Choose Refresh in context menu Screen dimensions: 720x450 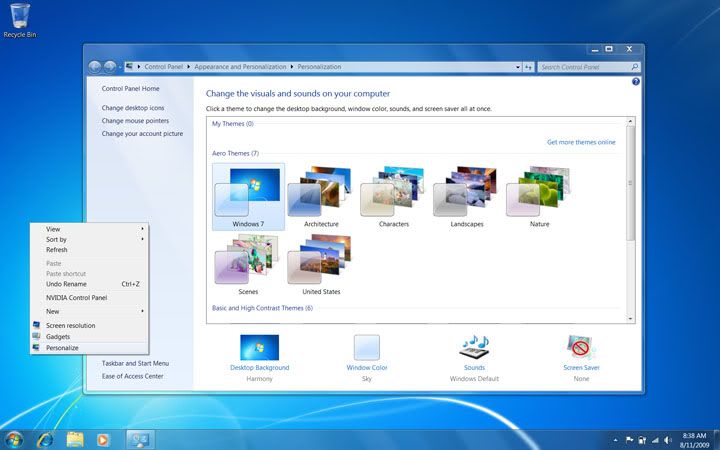click(90, 250)
